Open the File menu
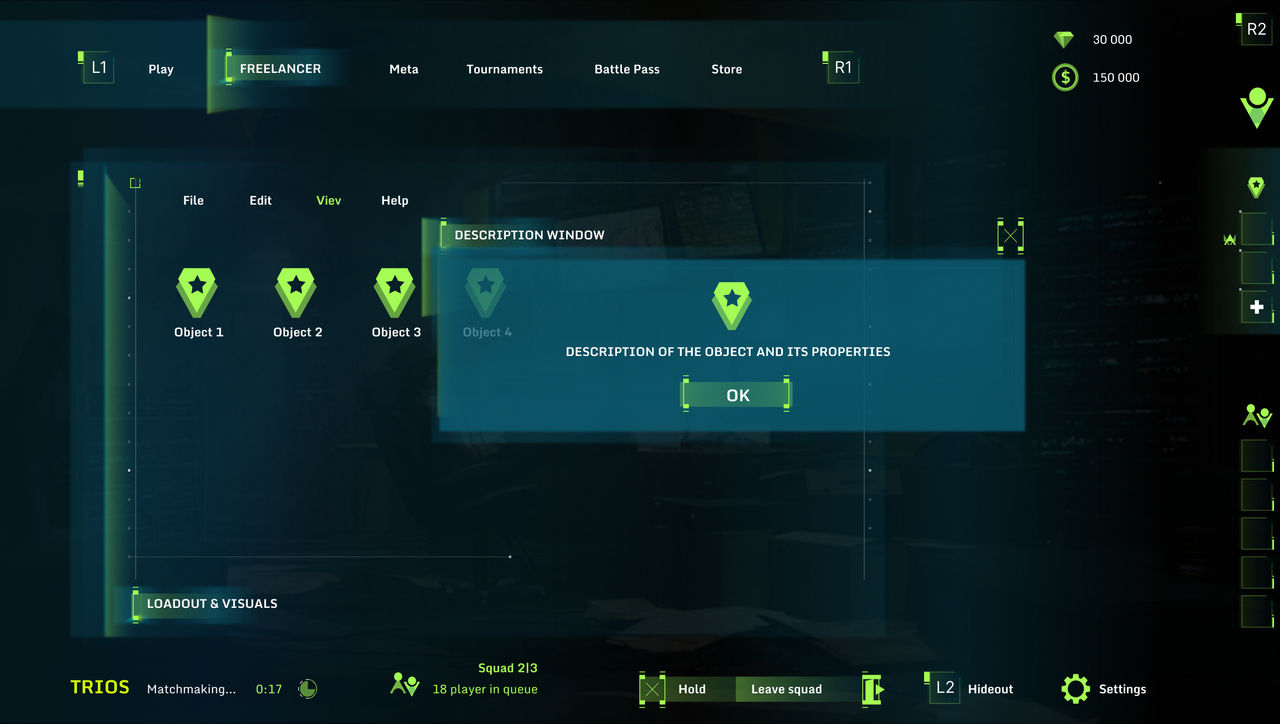 193,200
